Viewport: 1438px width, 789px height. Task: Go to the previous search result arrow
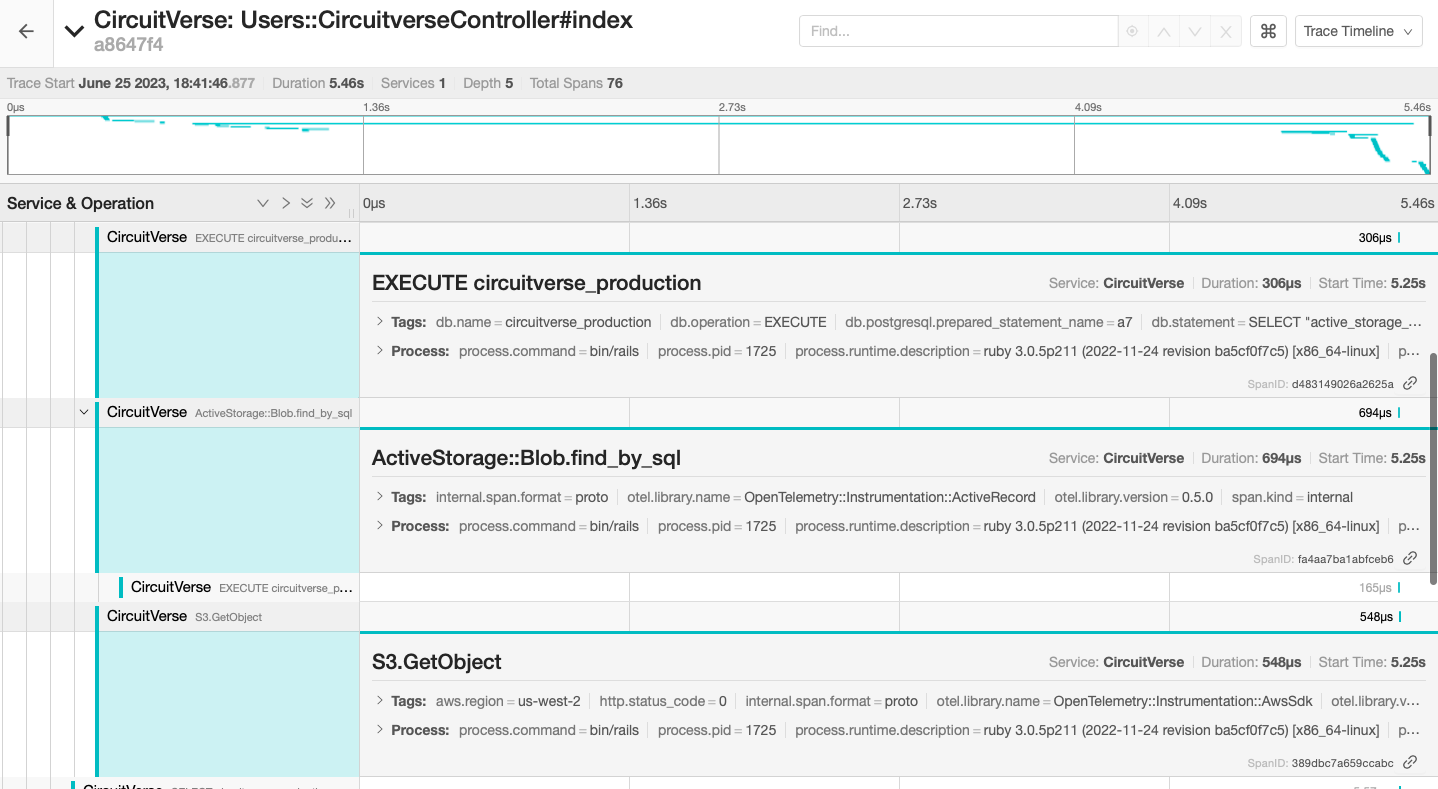coord(1163,31)
